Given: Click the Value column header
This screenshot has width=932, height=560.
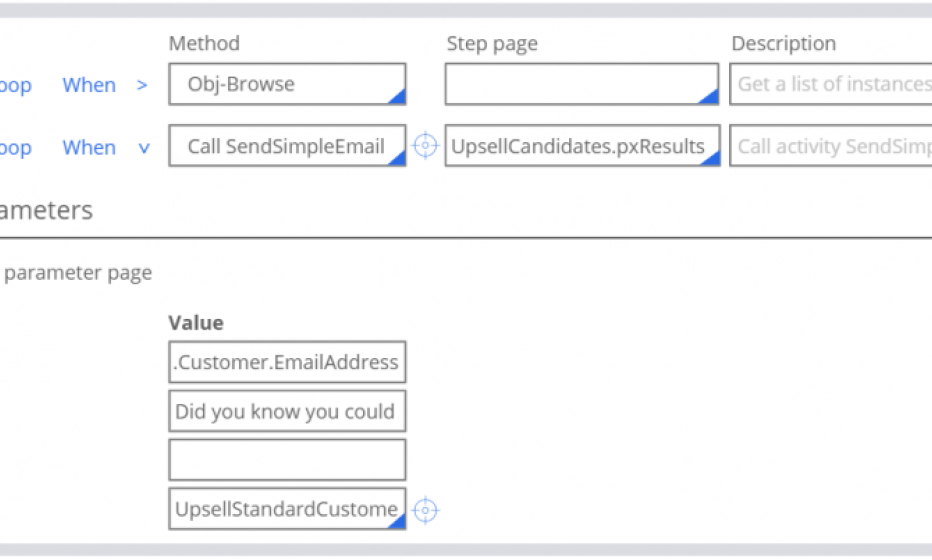Looking at the screenshot, I should coord(196,323).
